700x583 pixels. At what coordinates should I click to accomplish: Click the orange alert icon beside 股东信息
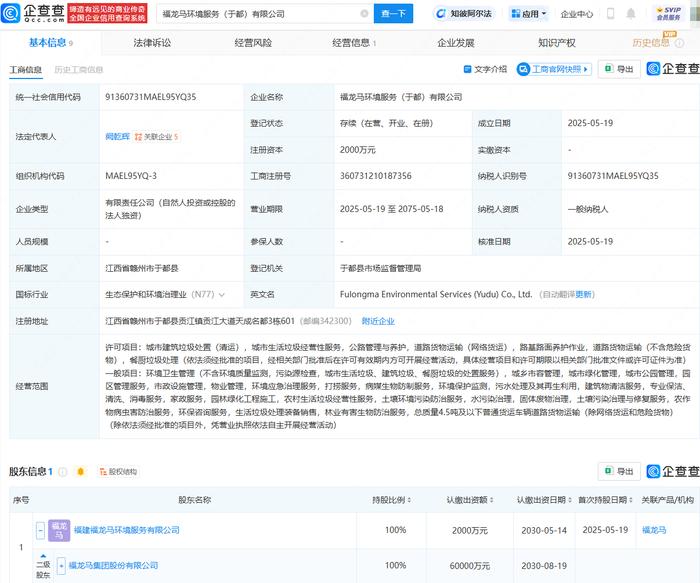click(x=81, y=472)
